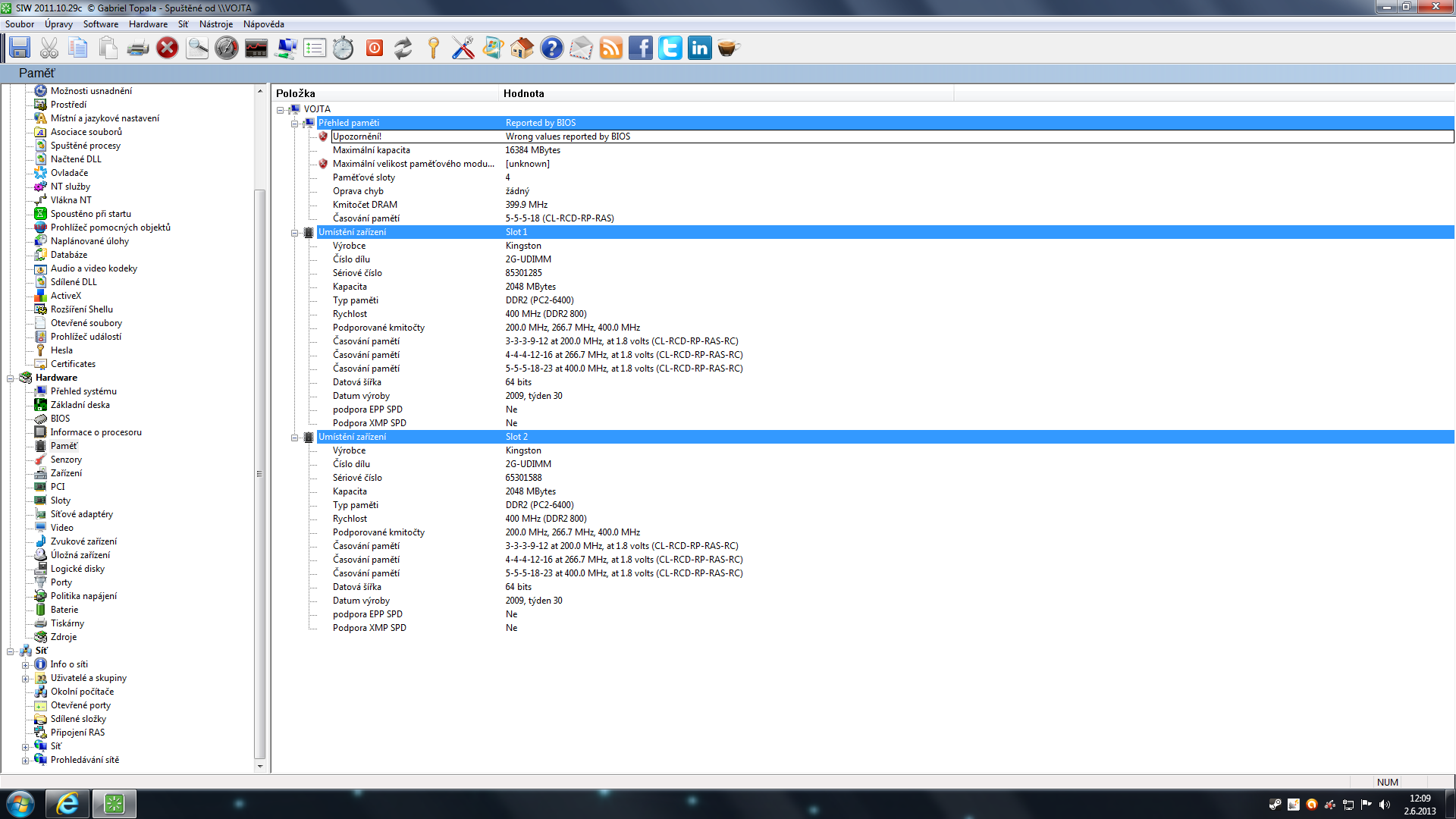Collapse the Hardware tree branch
The width and height of the screenshot is (1456, 819).
click(11, 378)
